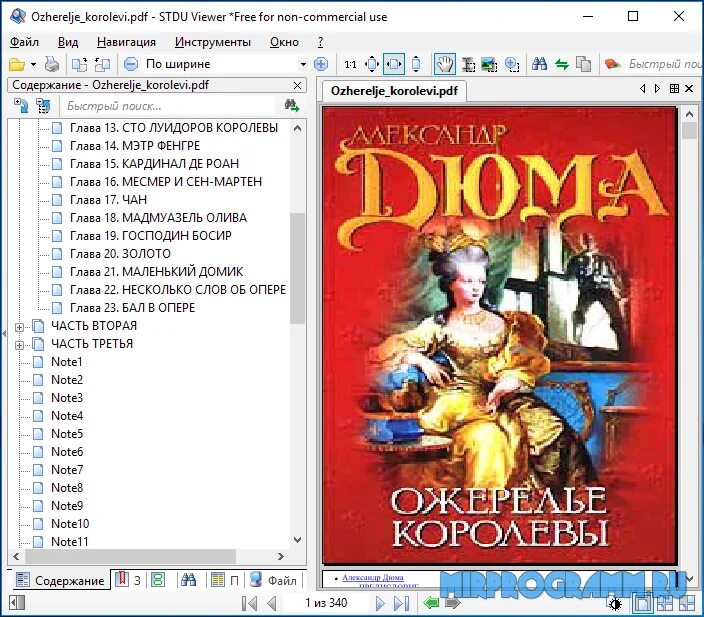
Task: Click the green arrows icon in toolbar
Action: (562, 65)
